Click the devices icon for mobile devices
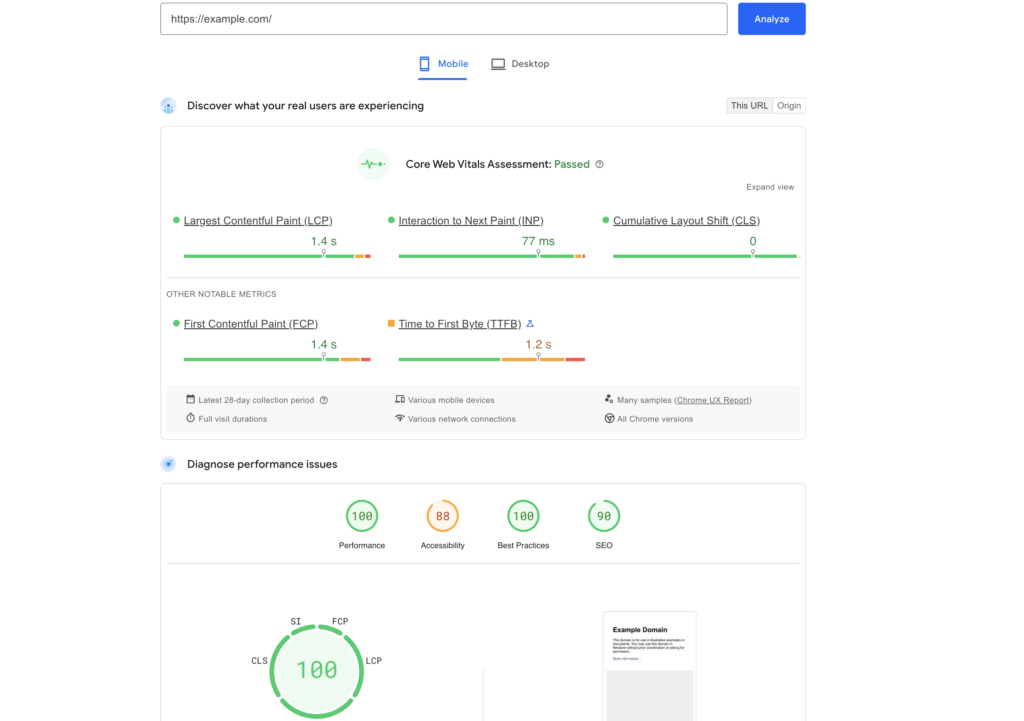1024x721 pixels. [400, 399]
